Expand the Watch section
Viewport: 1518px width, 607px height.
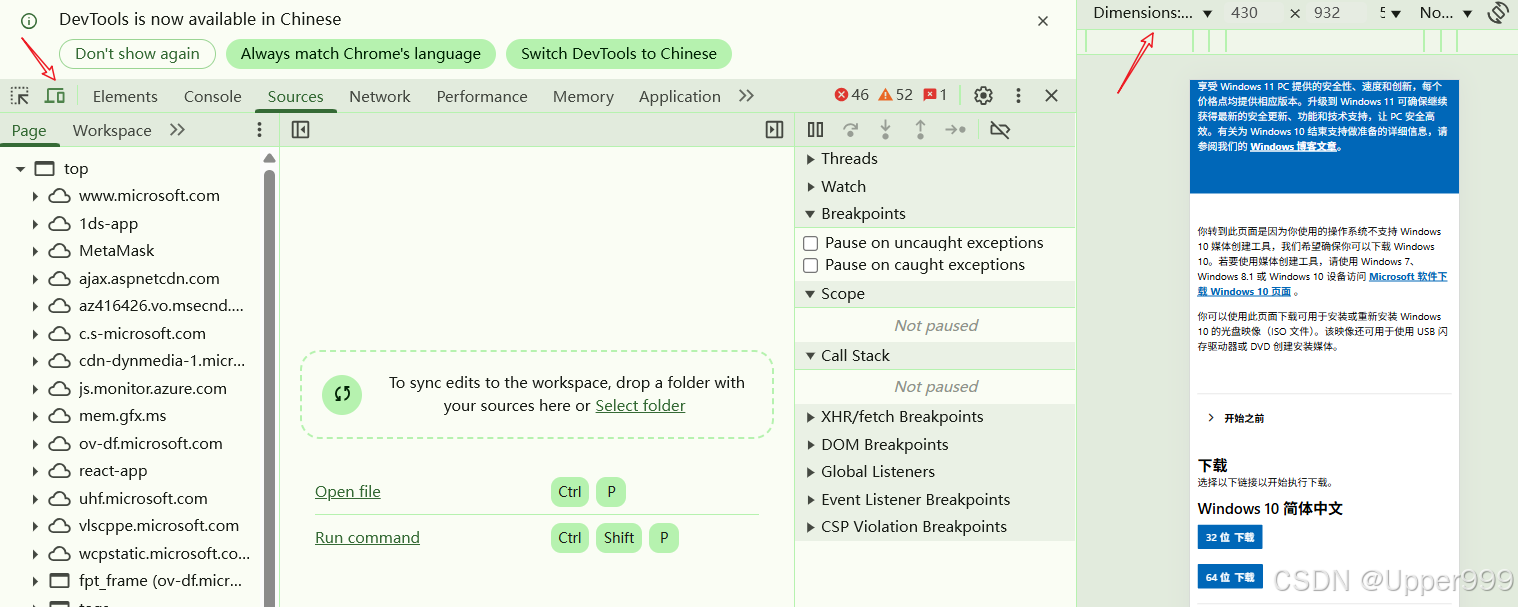(811, 187)
